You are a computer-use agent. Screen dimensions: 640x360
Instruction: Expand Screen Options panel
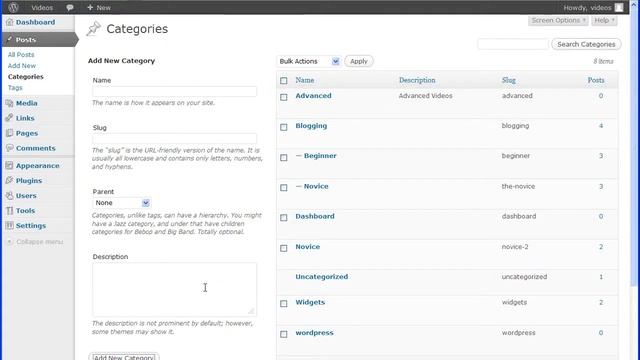point(558,20)
